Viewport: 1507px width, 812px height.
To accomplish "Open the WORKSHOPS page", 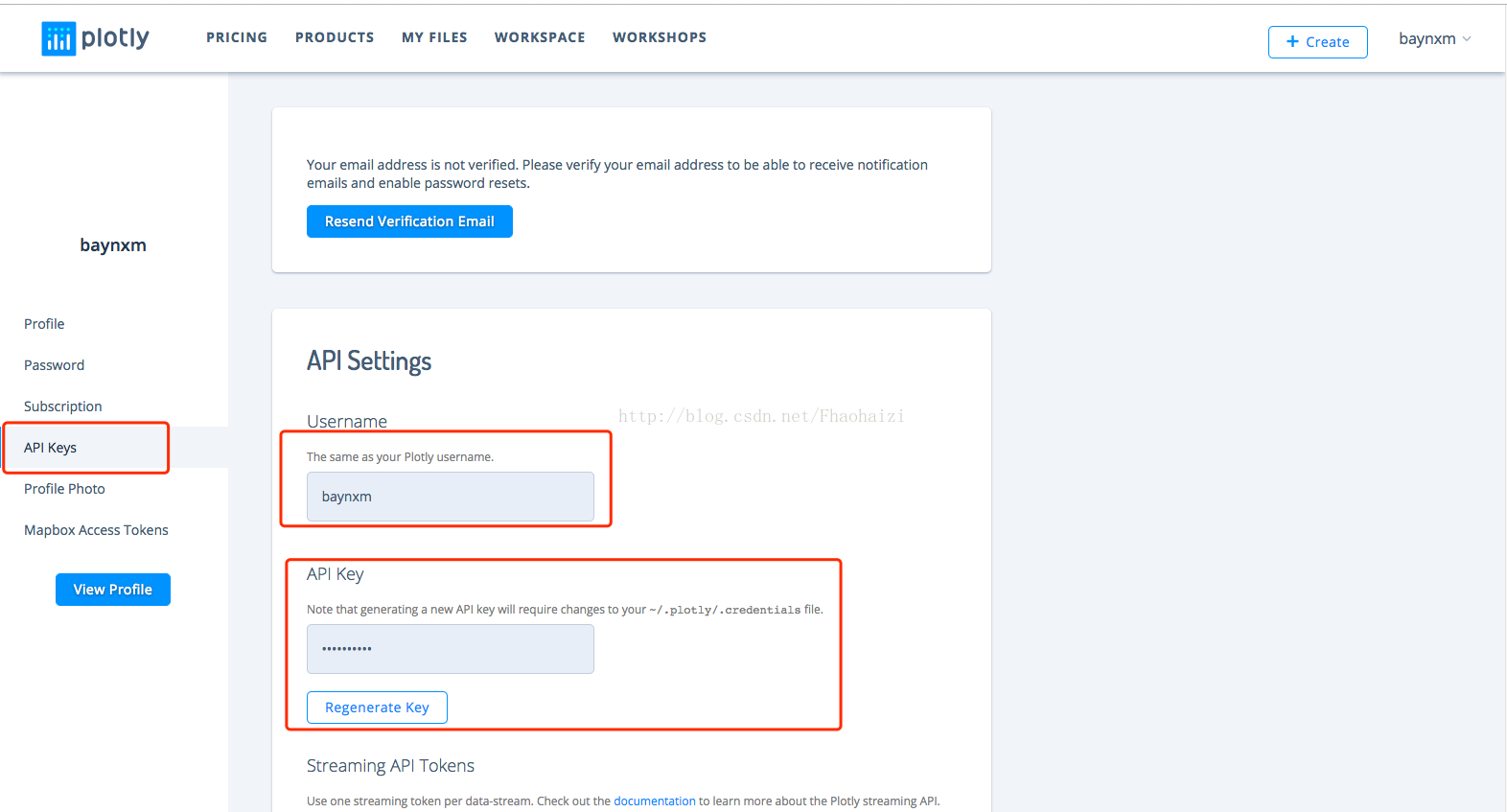I will [660, 37].
